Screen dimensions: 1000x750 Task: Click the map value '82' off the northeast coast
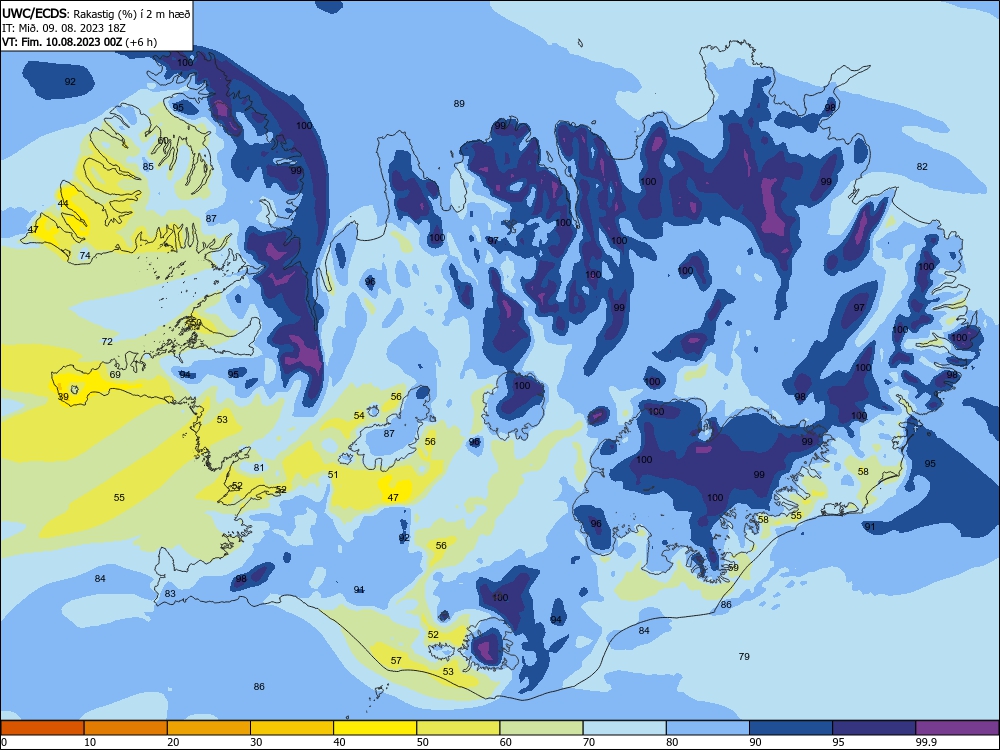(x=922, y=166)
